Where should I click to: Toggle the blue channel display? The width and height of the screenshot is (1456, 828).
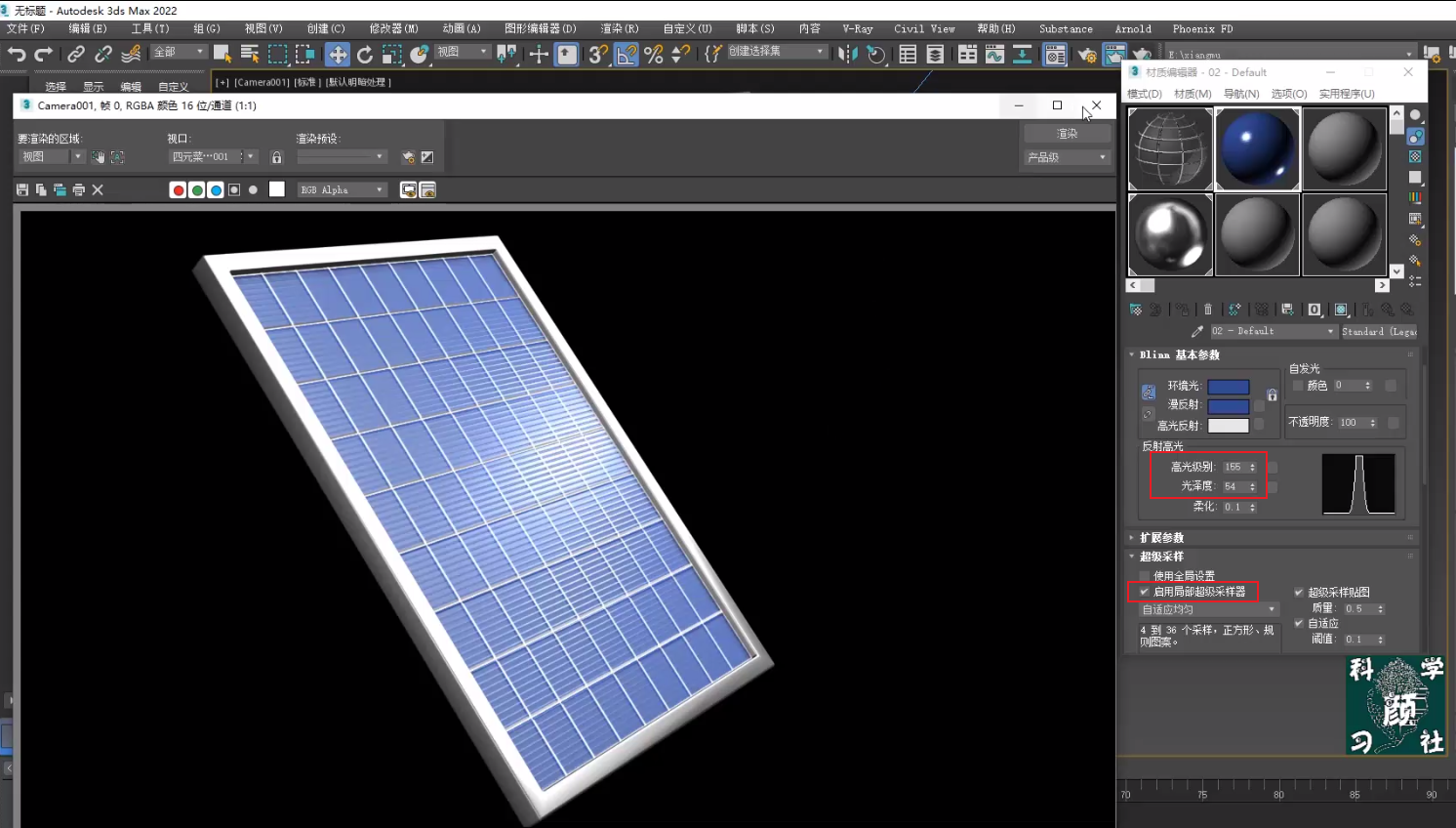pyautogui.click(x=216, y=190)
